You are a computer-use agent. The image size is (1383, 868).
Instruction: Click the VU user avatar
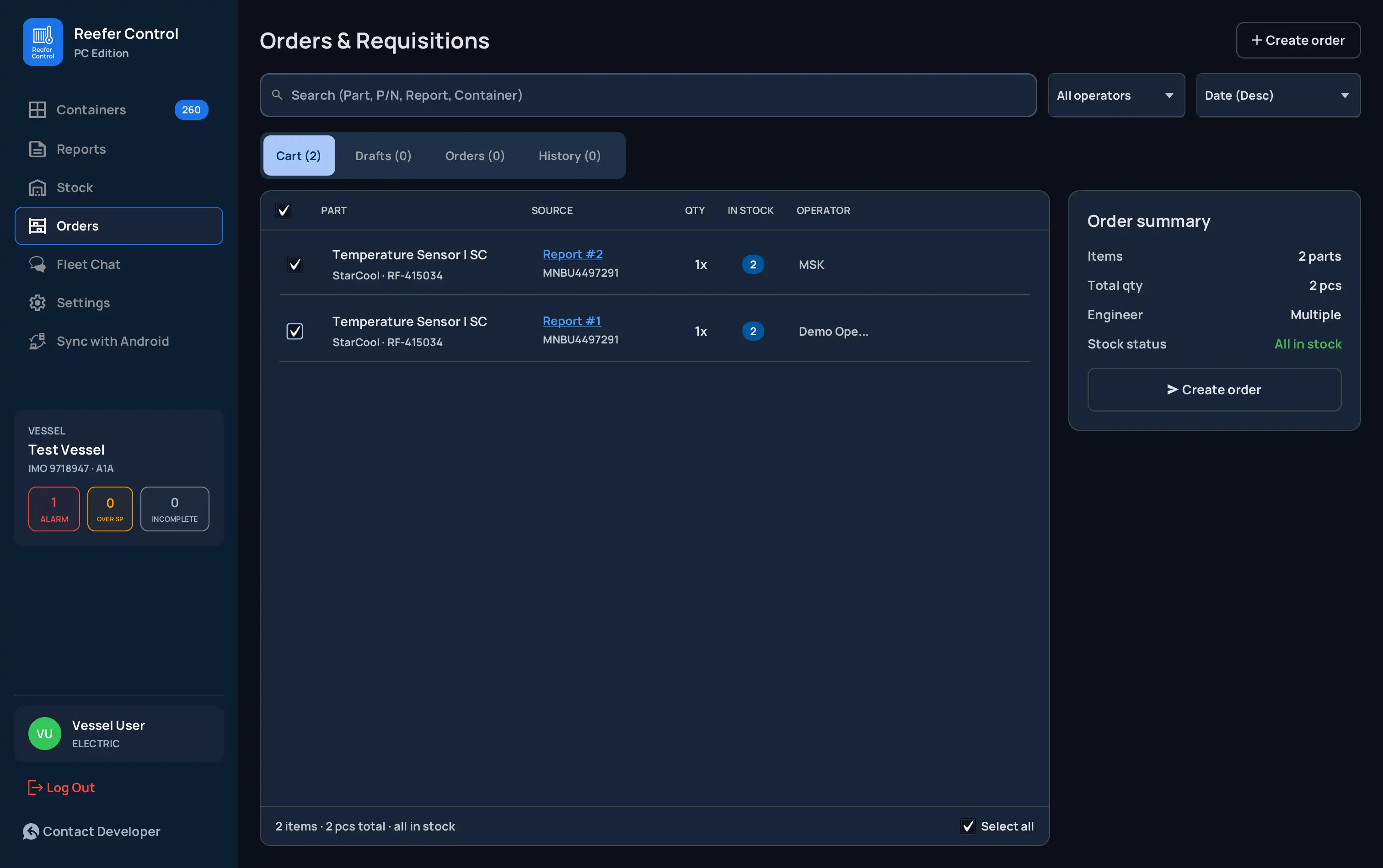tap(45, 734)
